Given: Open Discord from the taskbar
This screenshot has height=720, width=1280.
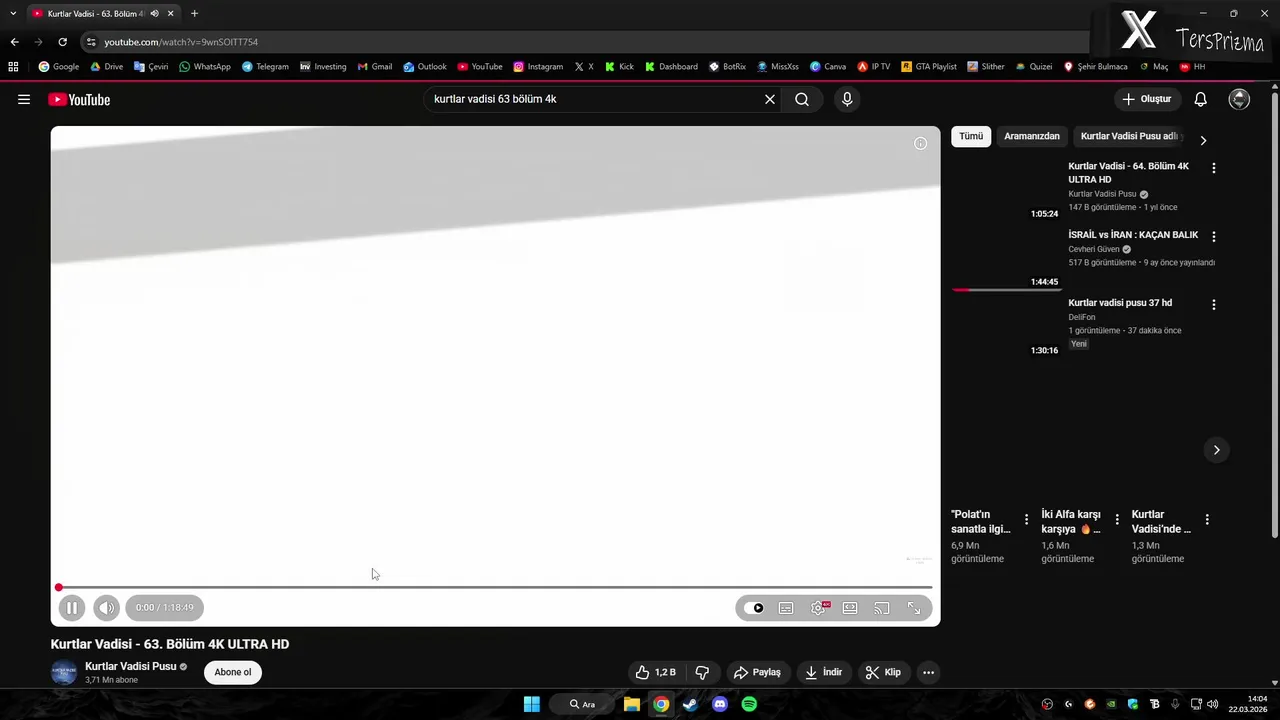Looking at the screenshot, I should [720, 704].
